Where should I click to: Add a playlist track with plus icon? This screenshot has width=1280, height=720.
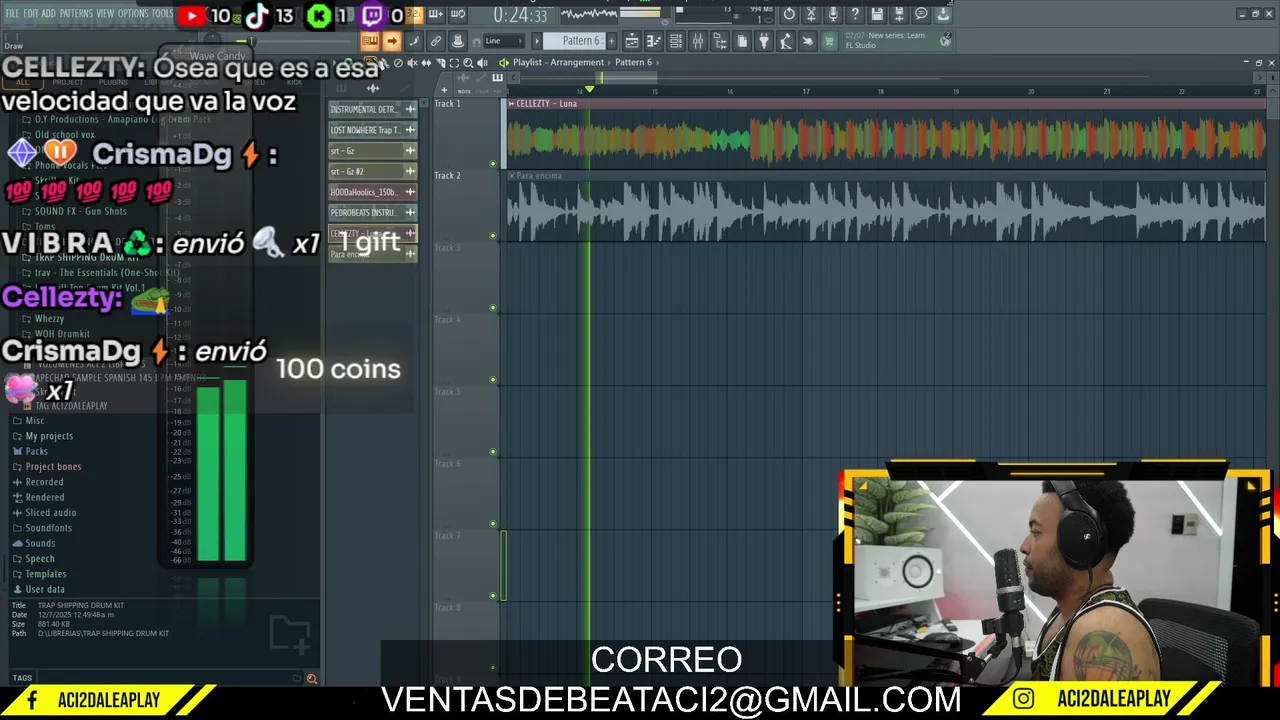click(444, 90)
